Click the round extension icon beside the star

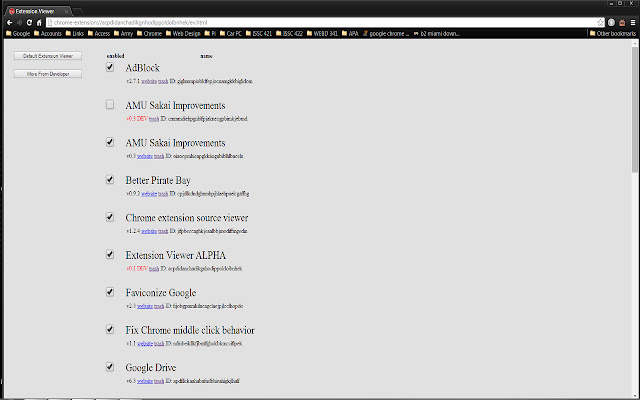click(611, 22)
